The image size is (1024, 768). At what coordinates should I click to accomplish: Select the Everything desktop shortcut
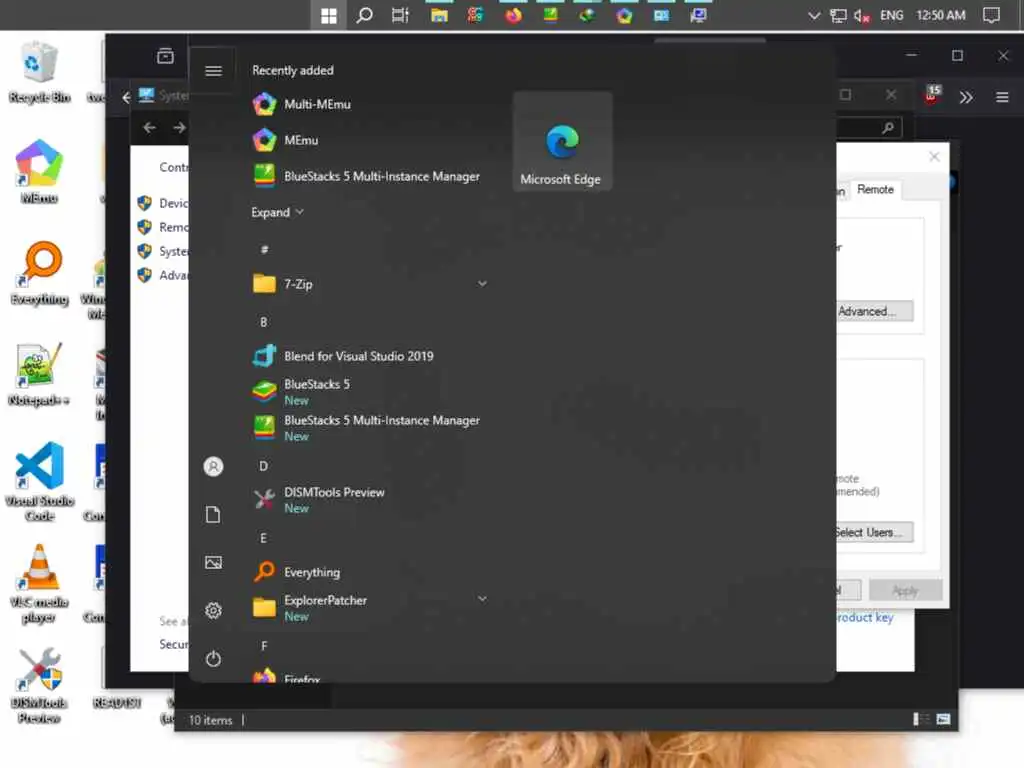(x=39, y=273)
